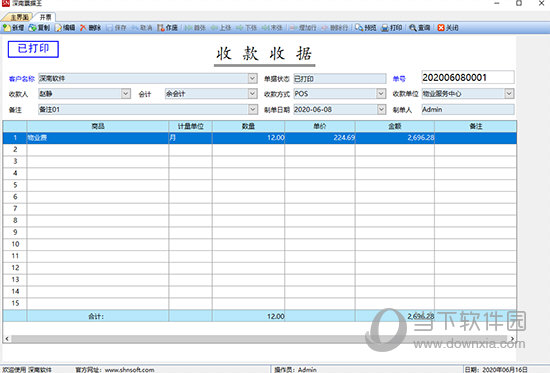The image size is (550, 373).
Task: Open the 收款人 dropdown
Action: [x=126, y=94]
